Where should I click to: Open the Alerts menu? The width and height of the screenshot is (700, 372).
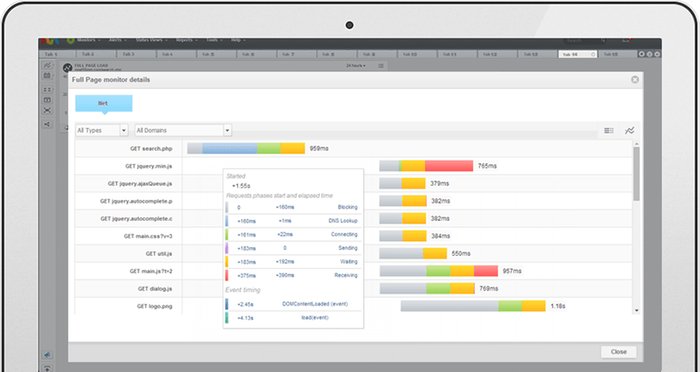pyautogui.click(x=117, y=40)
